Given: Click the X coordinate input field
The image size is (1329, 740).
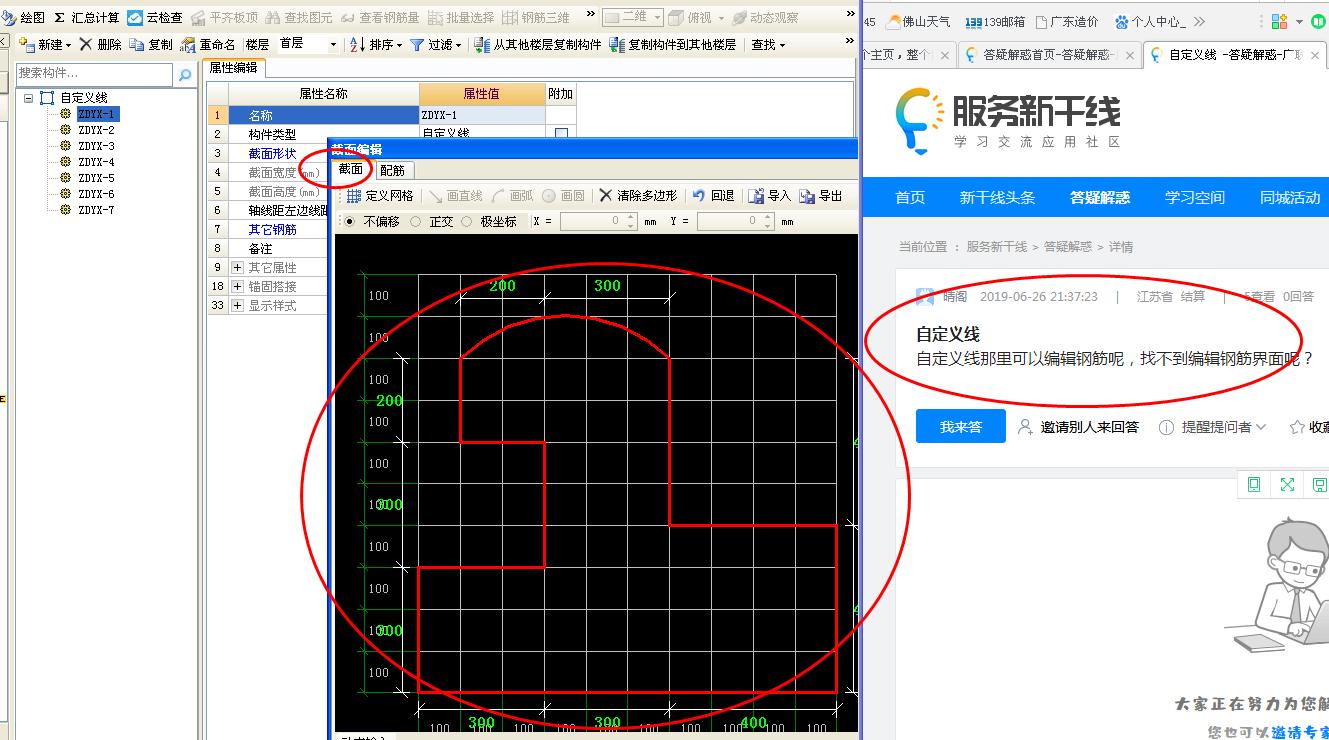Looking at the screenshot, I should click(598, 222).
